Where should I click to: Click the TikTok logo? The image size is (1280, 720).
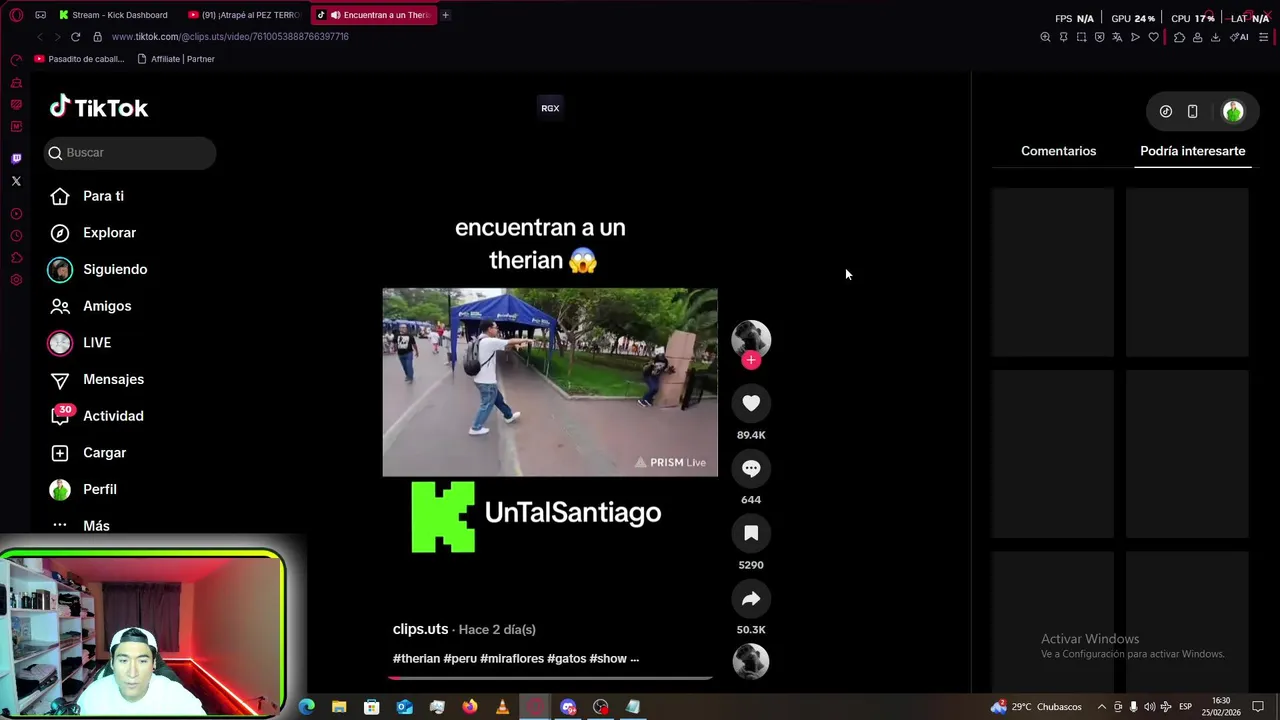(x=99, y=107)
